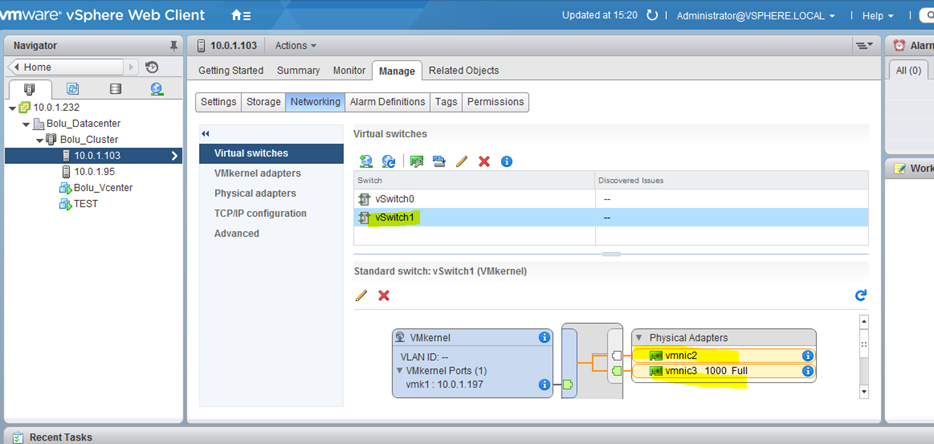Show info for vmk1 10.0.1.197
The height and width of the screenshot is (444, 934).
544,384
